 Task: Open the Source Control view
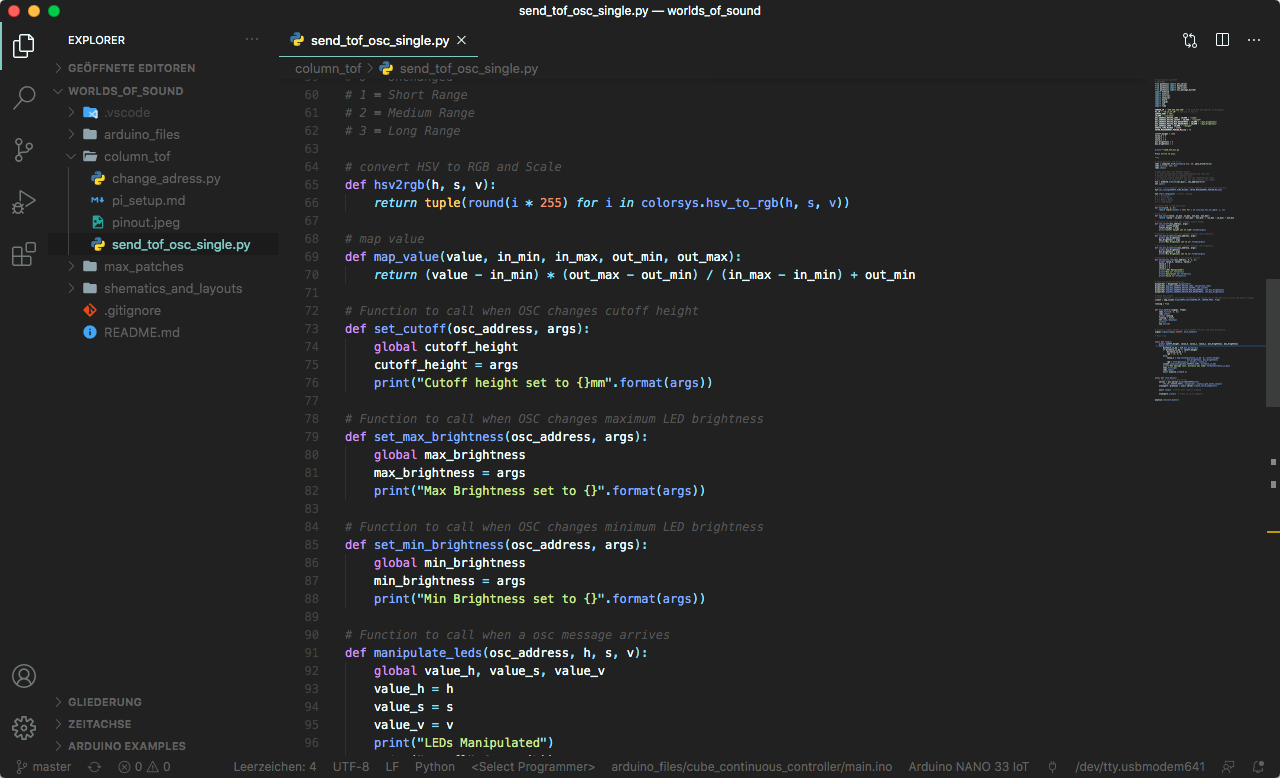(24, 150)
